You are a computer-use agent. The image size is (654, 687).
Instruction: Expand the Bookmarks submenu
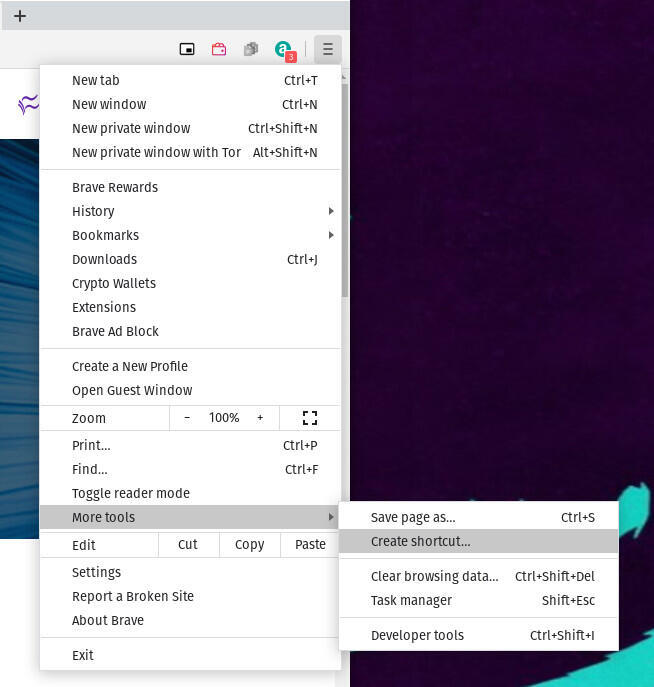pyautogui.click(x=190, y=235)
